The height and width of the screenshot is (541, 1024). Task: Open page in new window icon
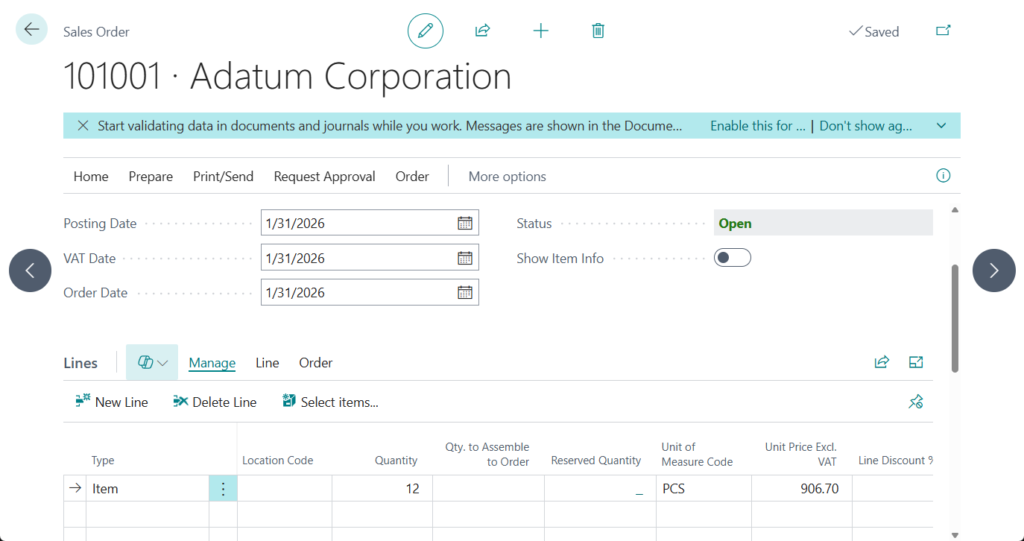point(943,31)
